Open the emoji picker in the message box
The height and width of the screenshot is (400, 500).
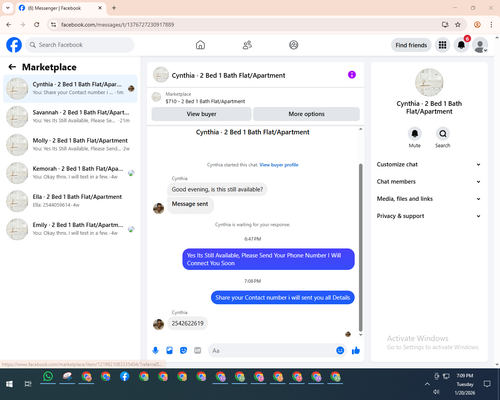tap(340, 350)
